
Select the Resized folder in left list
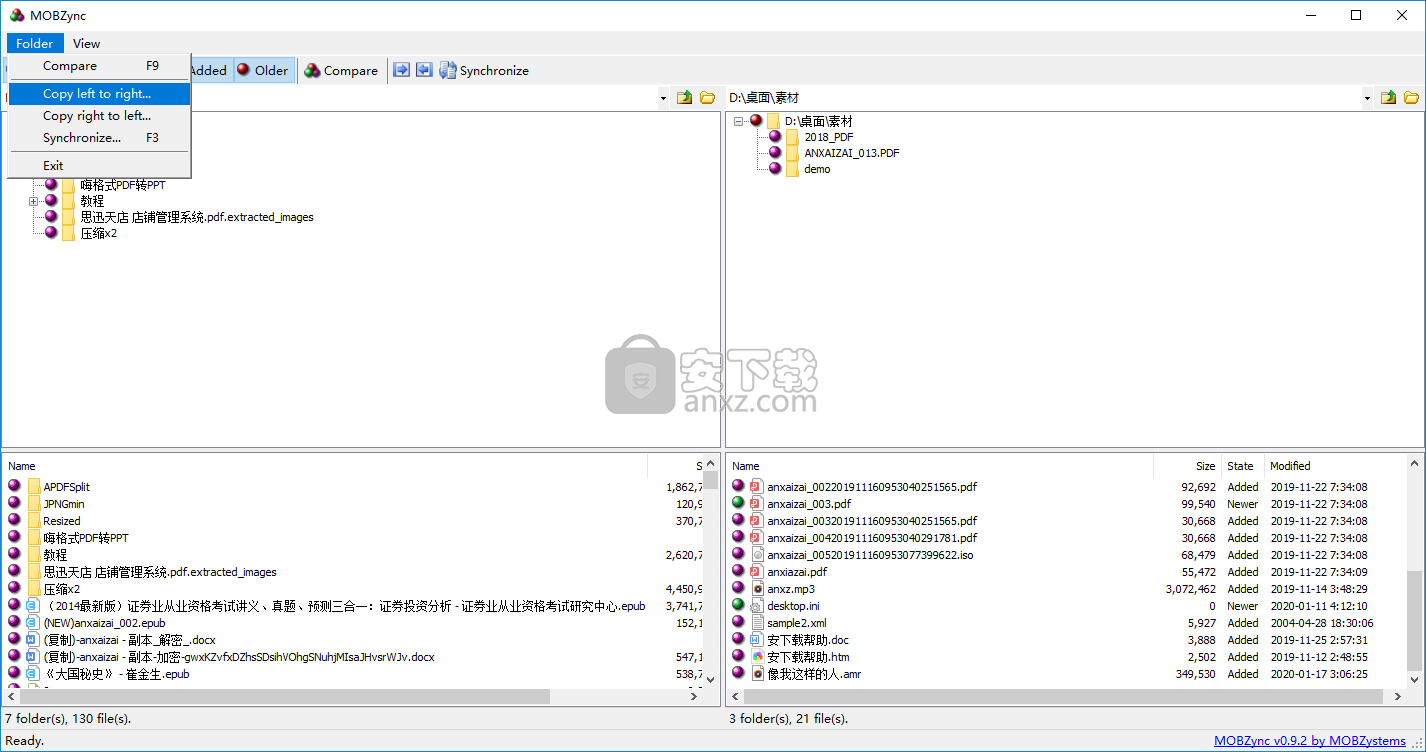tap(62, 521)
